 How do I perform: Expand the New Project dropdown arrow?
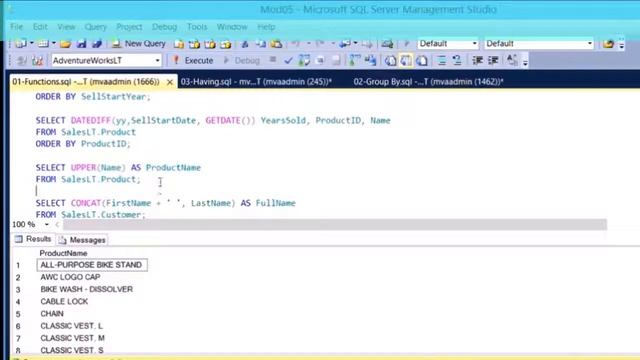[31, 43]
